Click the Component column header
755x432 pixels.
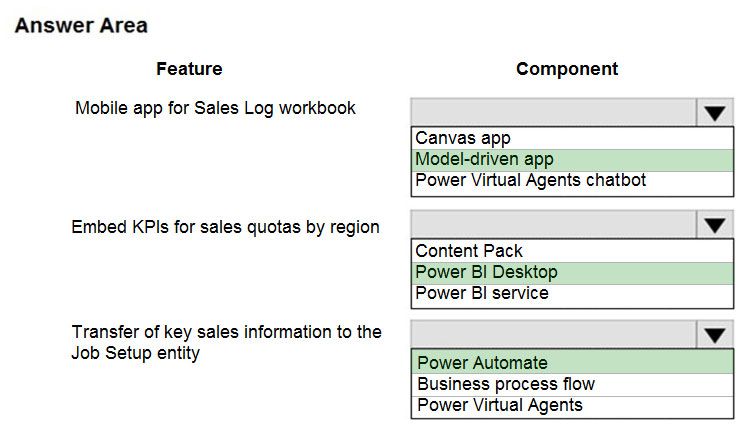click(x=567, y=69)
